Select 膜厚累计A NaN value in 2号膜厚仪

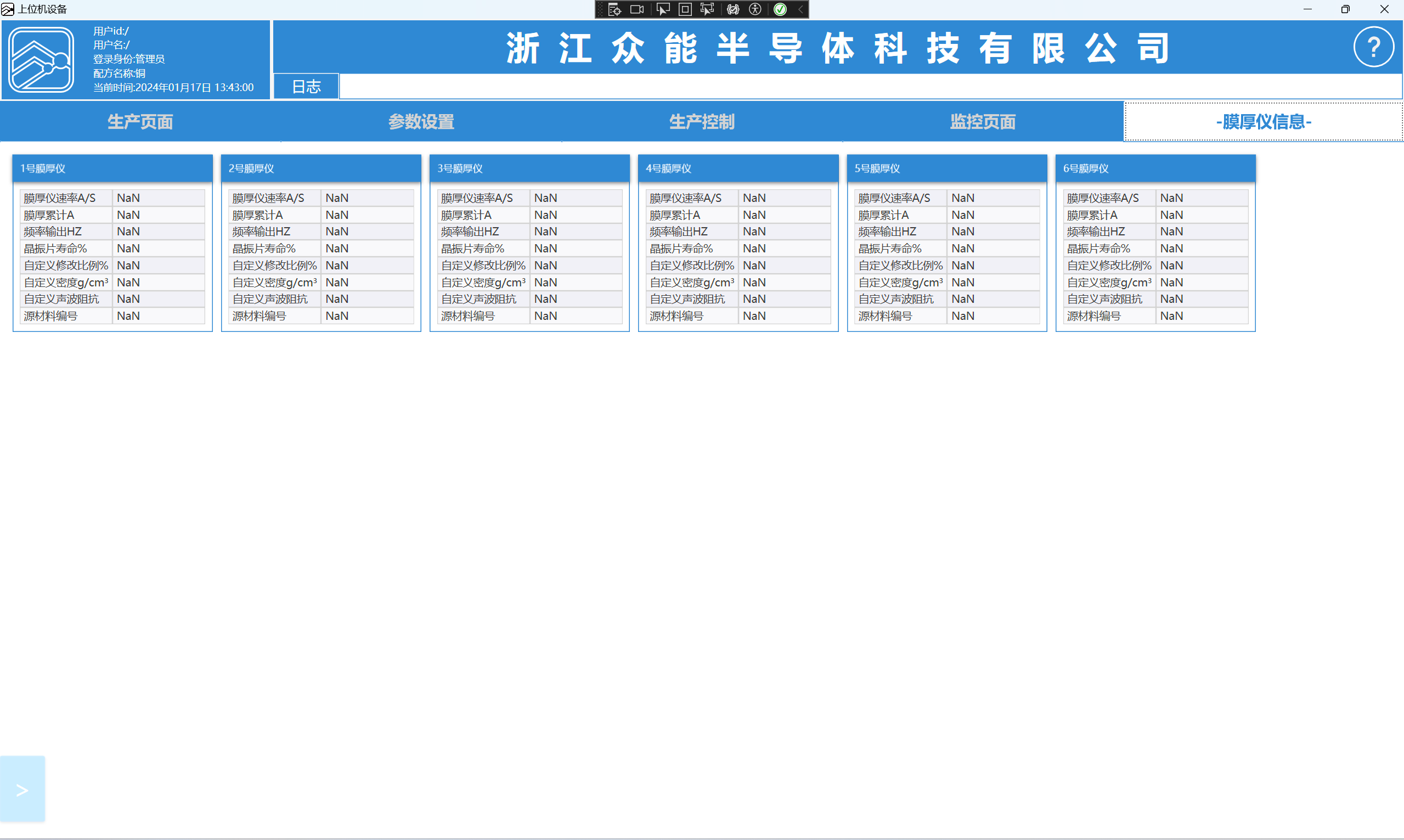pyautogui.click(x=367, y=215)
